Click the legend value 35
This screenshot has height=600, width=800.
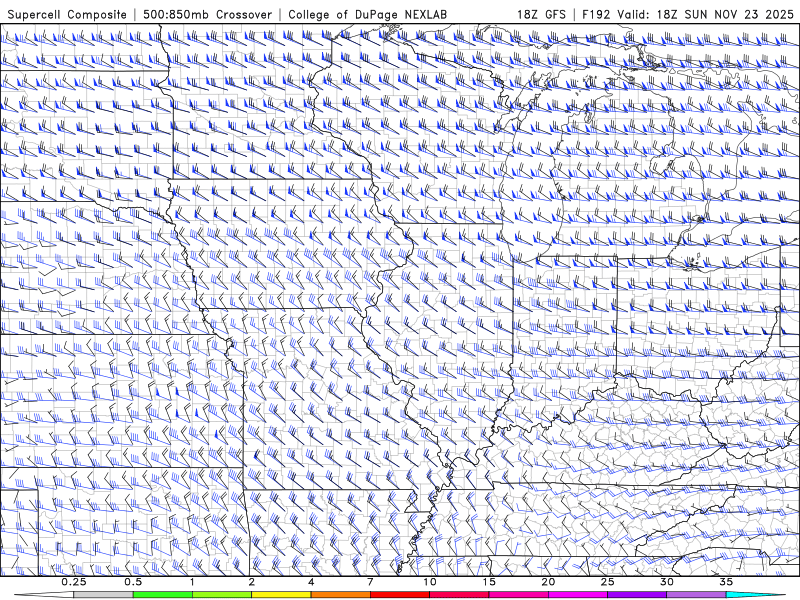point(726,582)
